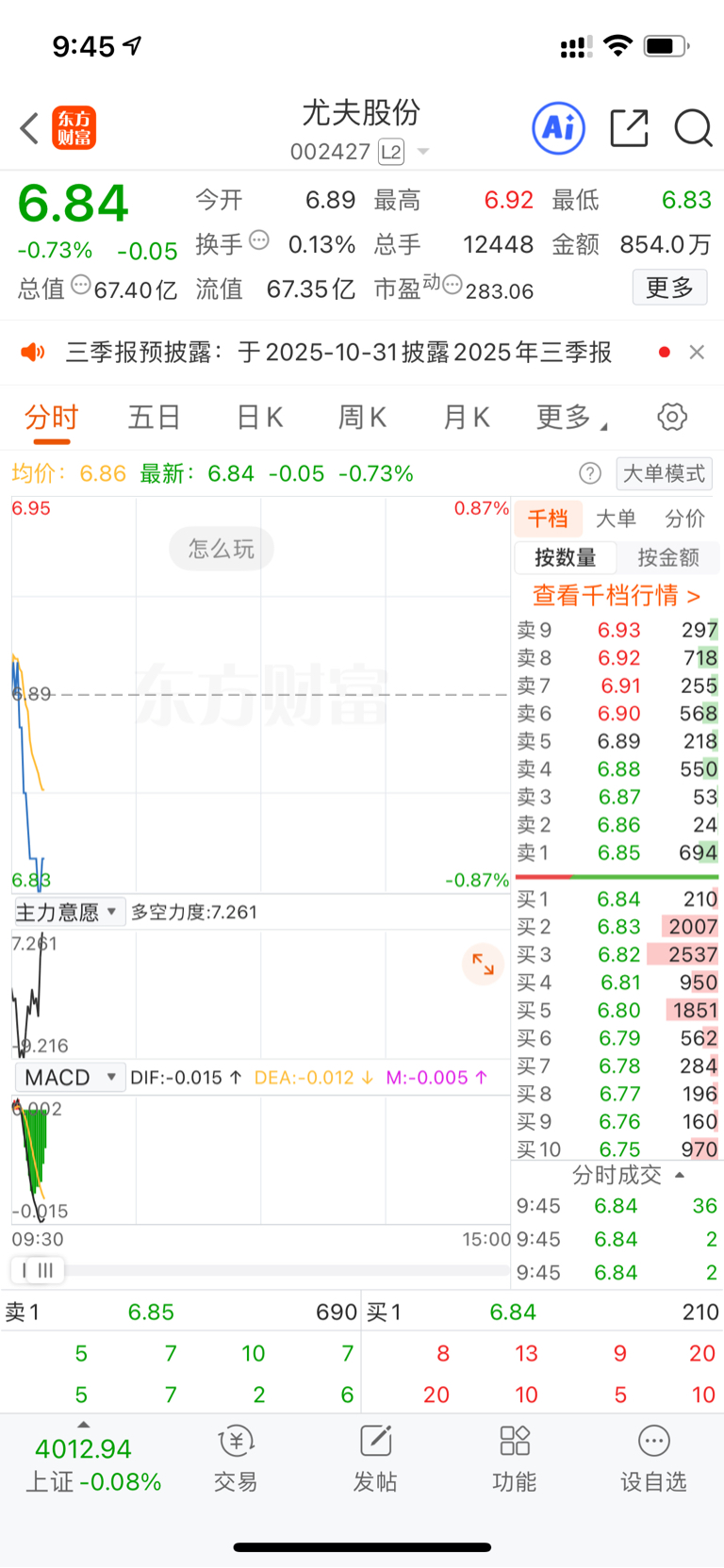Viewport: 724px width, 1568px height.
Task: Tap the back arrow icon
Action: click(29, 128)
